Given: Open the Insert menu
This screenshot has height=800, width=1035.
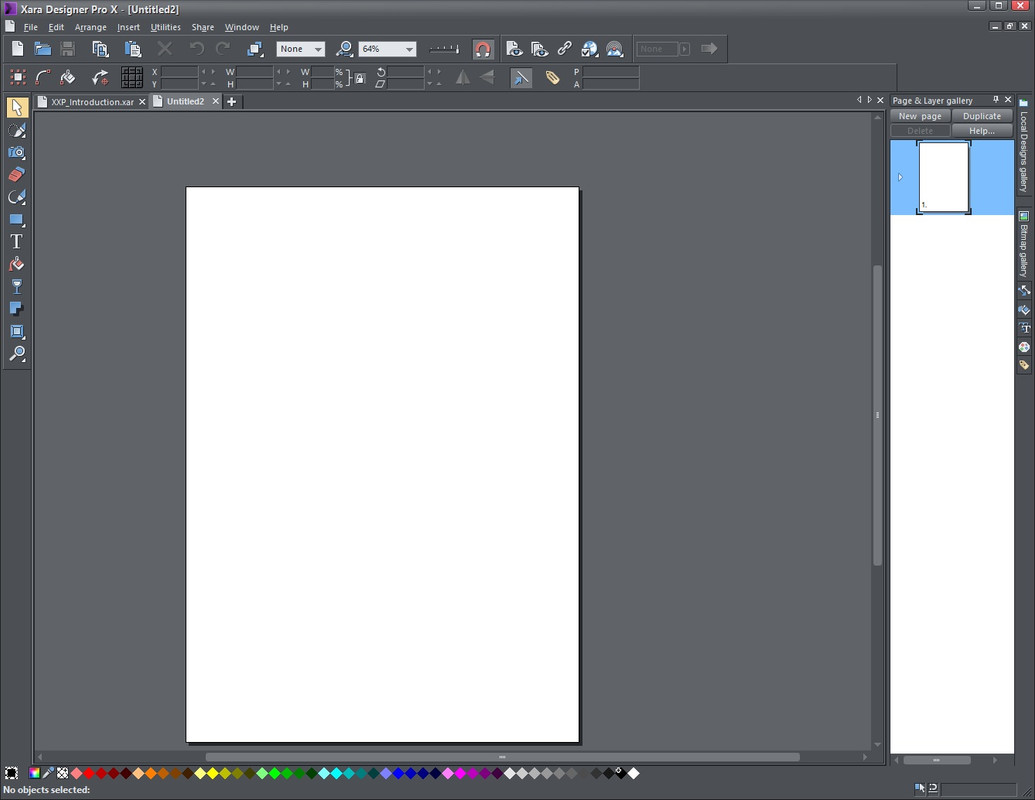Looking at the screenshot, I should (128, 27).
